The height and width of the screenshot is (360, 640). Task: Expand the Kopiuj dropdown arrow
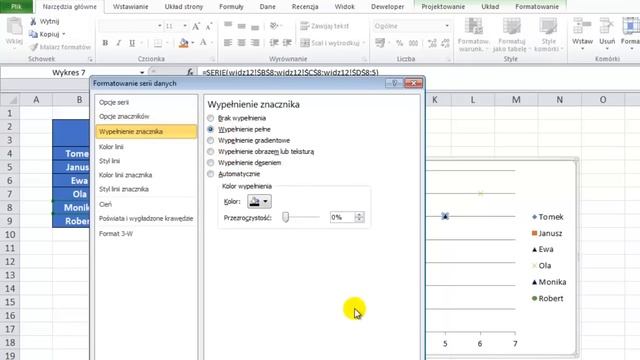click(x=64, y=34)
